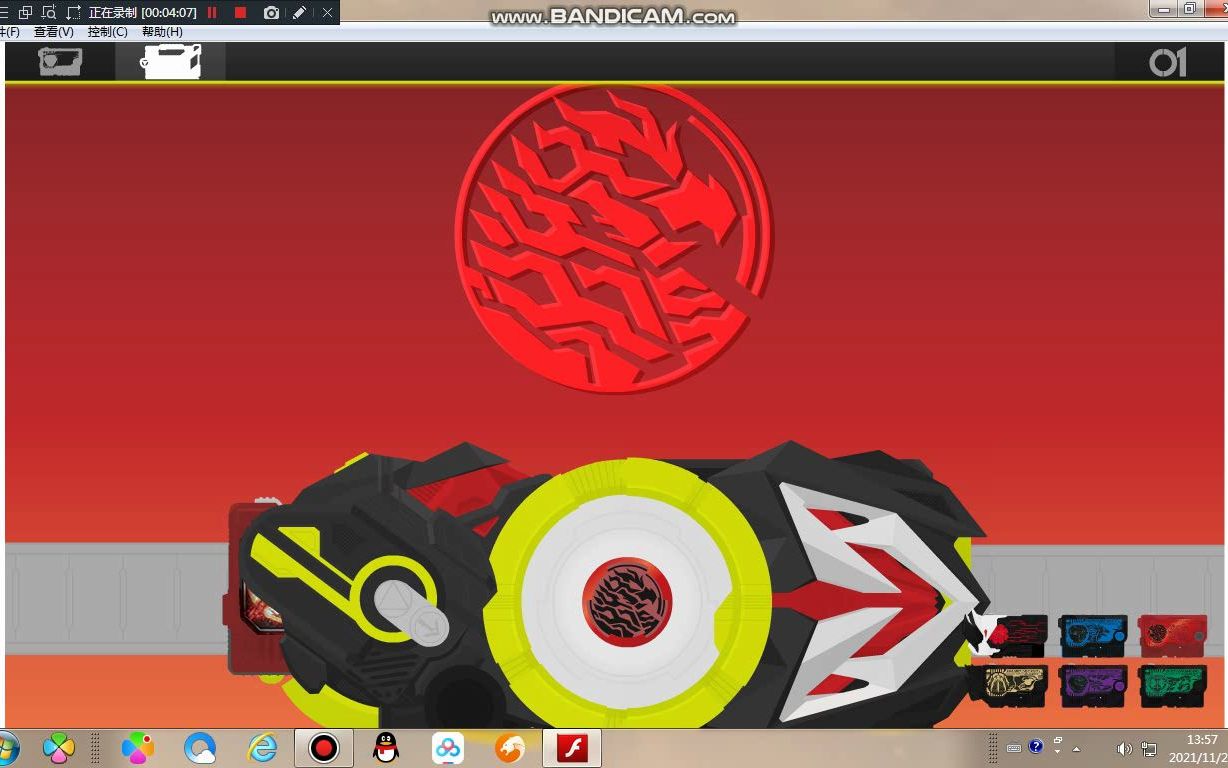Show hidden tray icons arrow
This screenshot has width=1228, height=768.
click(x=1076, y=749)
